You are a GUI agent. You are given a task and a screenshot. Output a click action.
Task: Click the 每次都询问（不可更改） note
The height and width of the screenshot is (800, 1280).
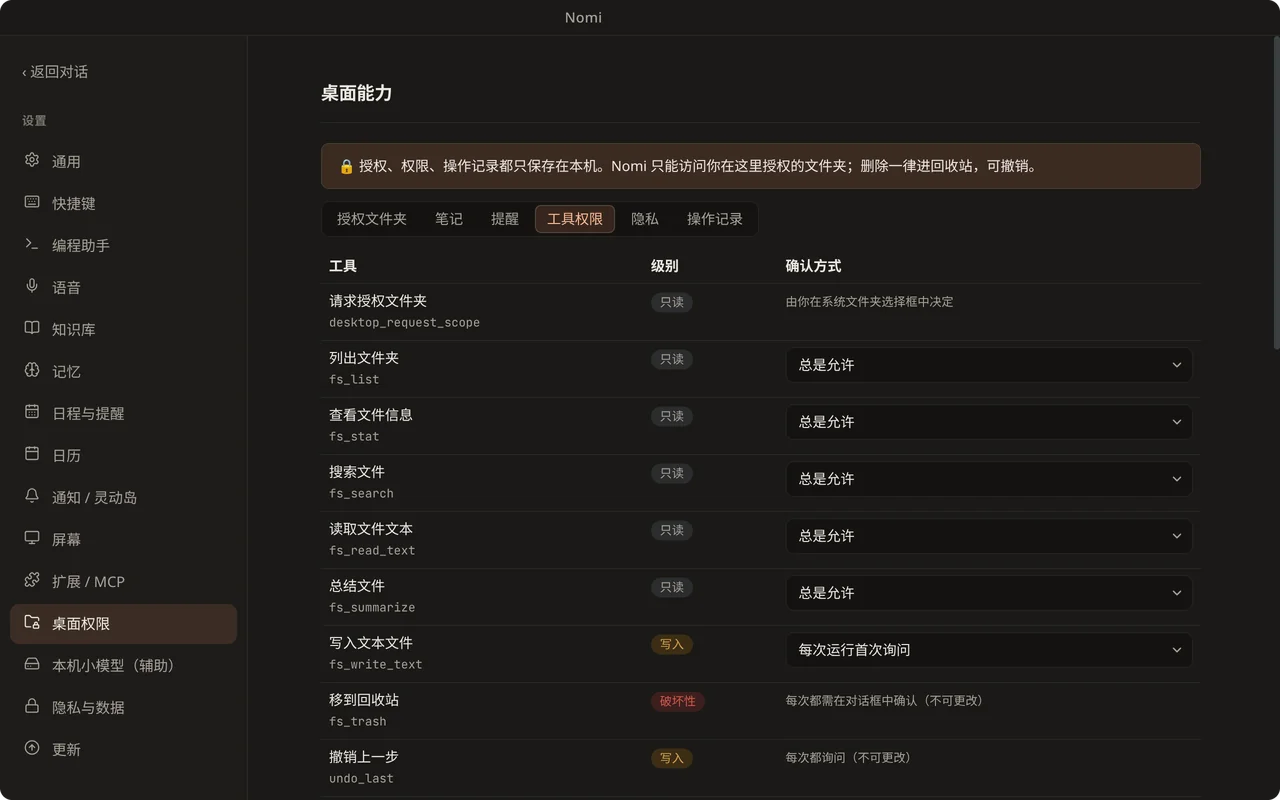click(x=848, y=757)
